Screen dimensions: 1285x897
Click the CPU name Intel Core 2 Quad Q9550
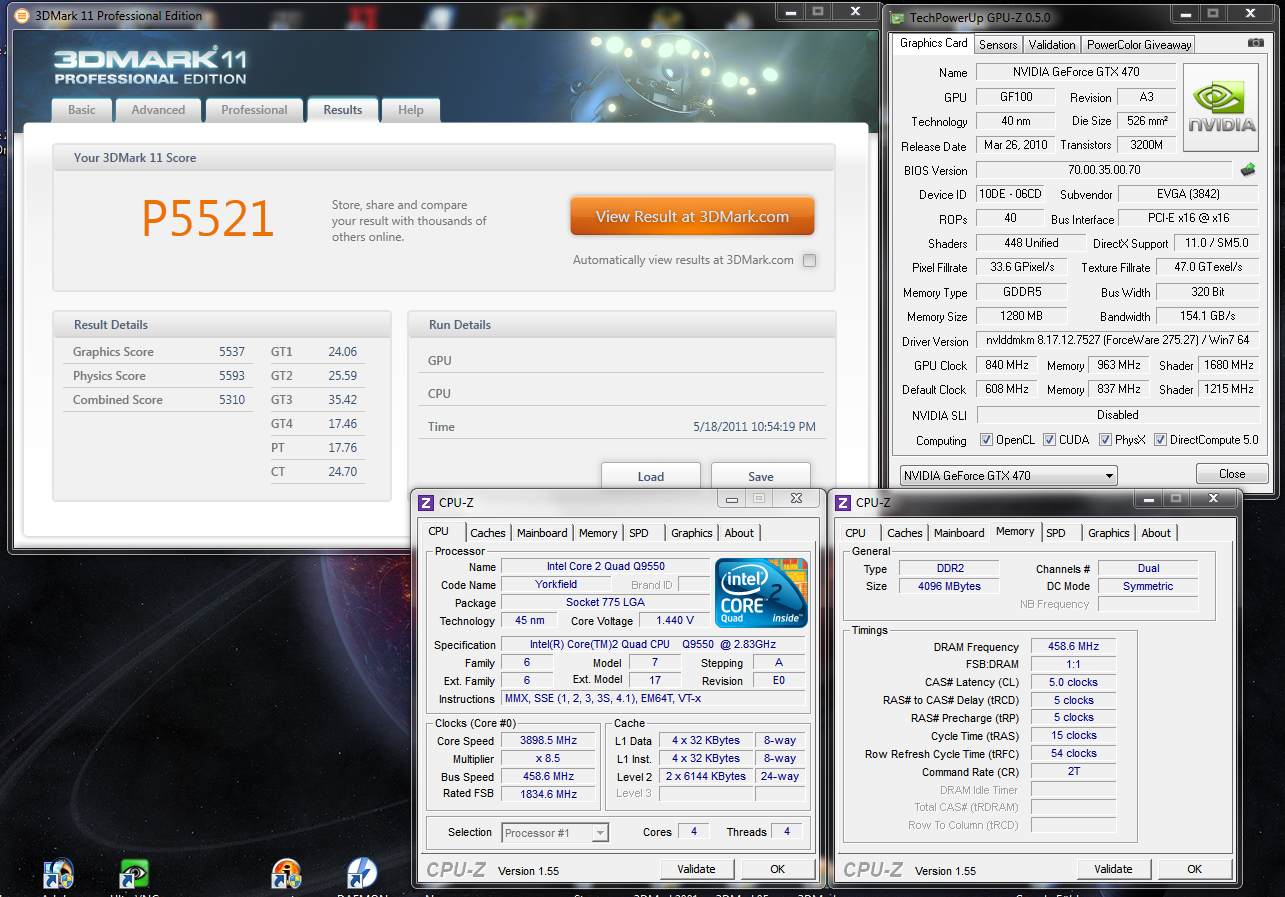pyautogui.click(x=605, y=567)
